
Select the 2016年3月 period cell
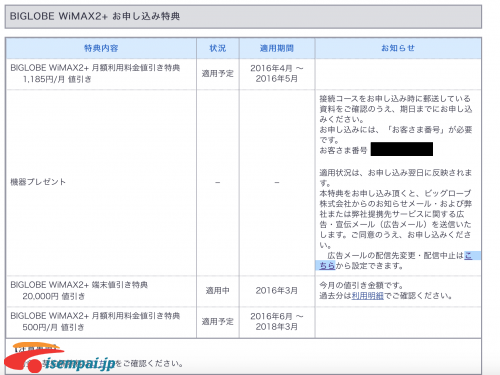coord(277,291)
